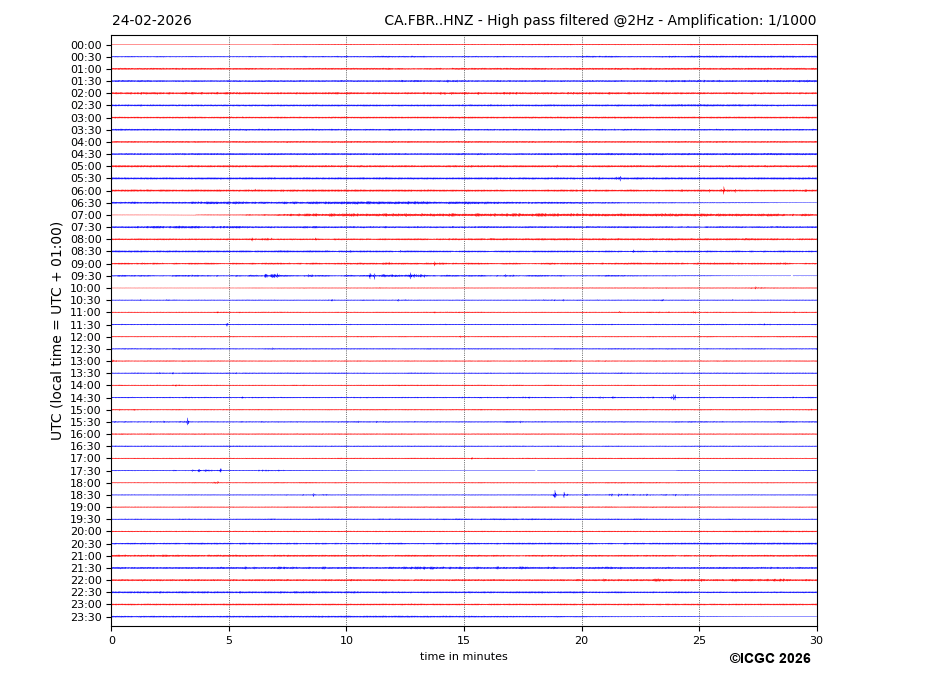Click the event near minute 11 on 09:30 trace

371,276
